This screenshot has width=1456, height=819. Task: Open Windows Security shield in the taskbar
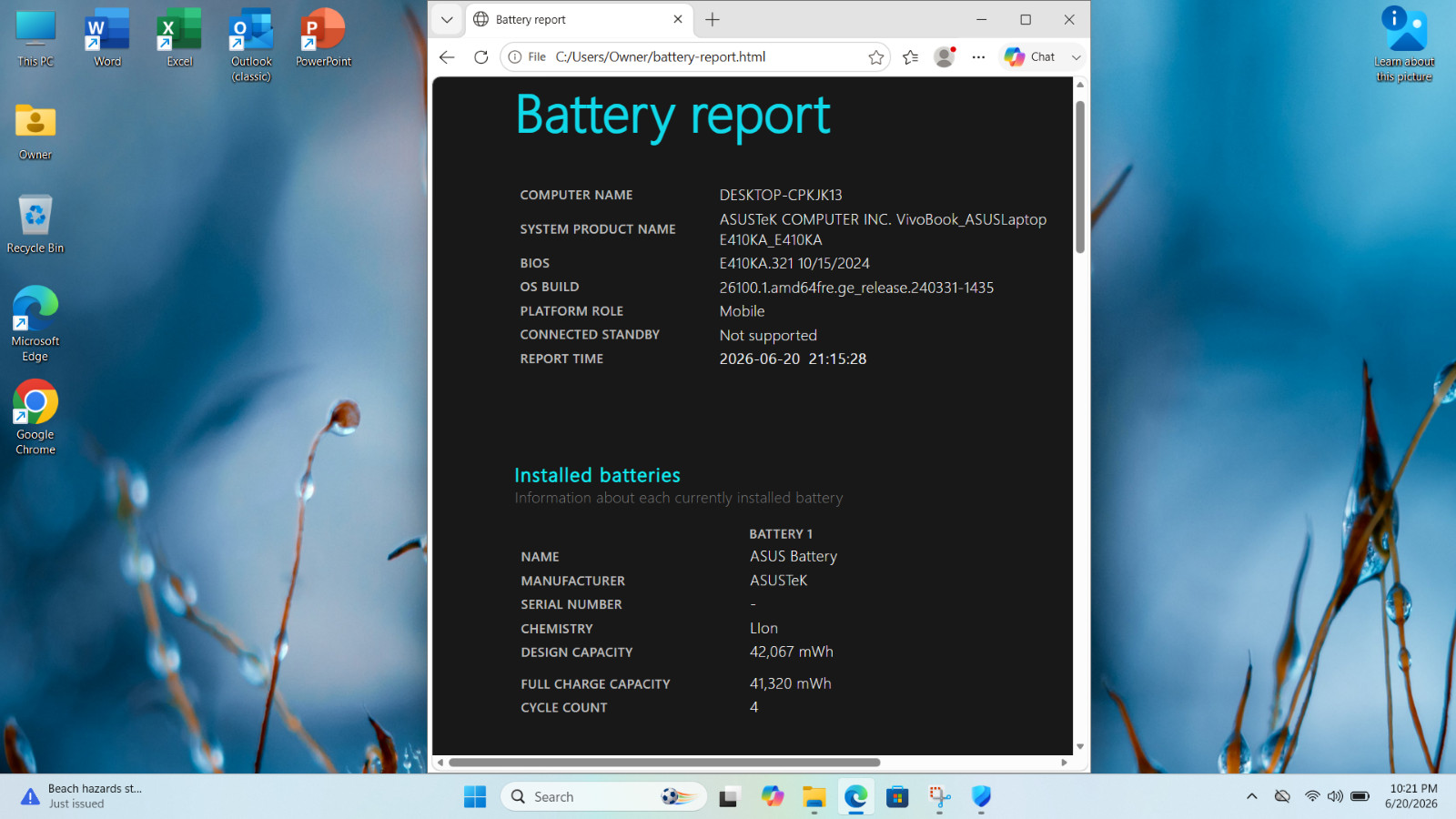pos(981,797)
